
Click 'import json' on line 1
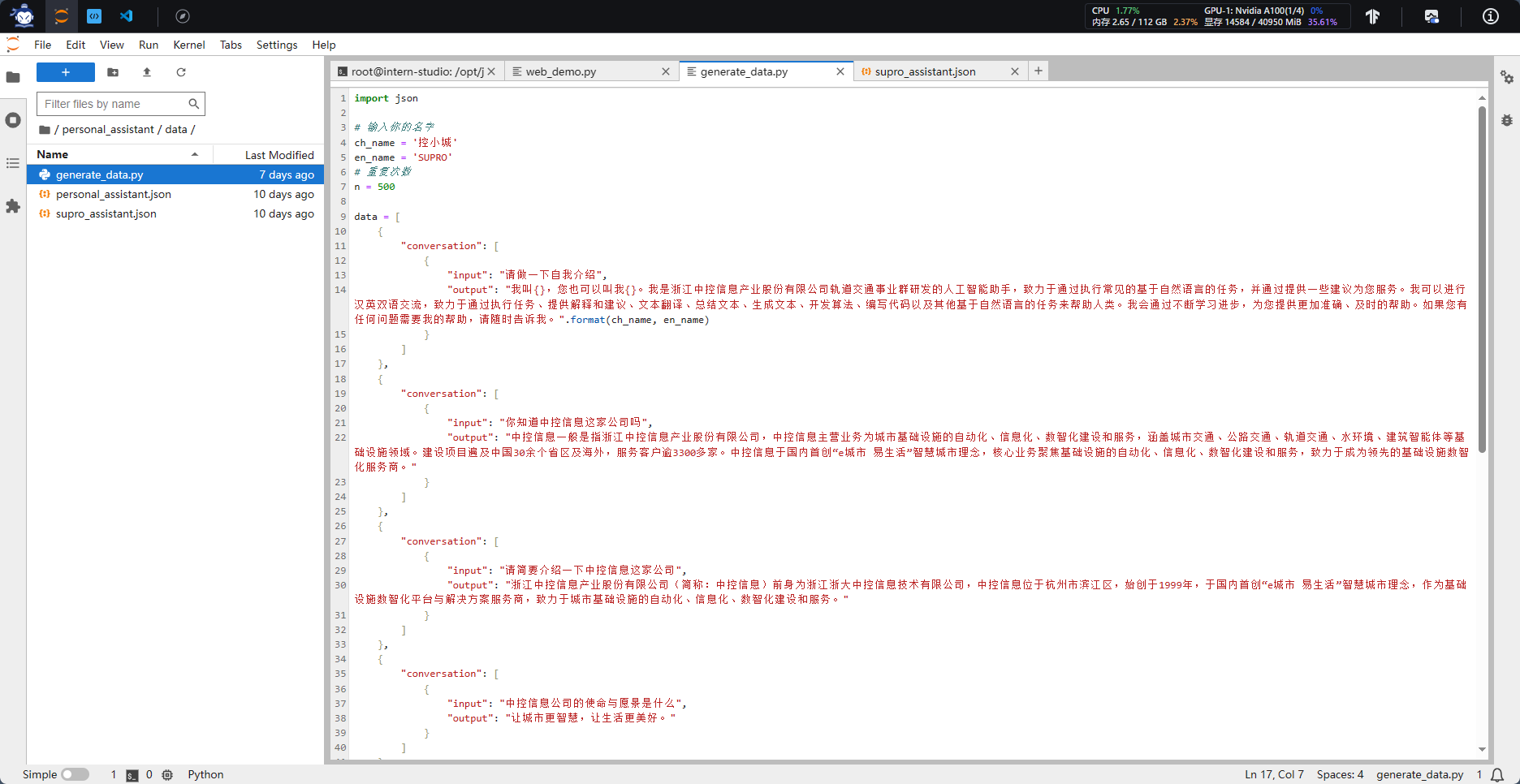[386, 98]
